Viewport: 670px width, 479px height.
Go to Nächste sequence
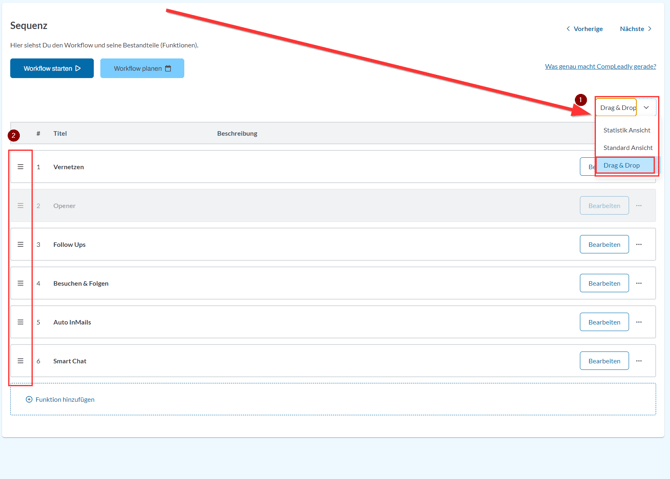tap(635, 29)
